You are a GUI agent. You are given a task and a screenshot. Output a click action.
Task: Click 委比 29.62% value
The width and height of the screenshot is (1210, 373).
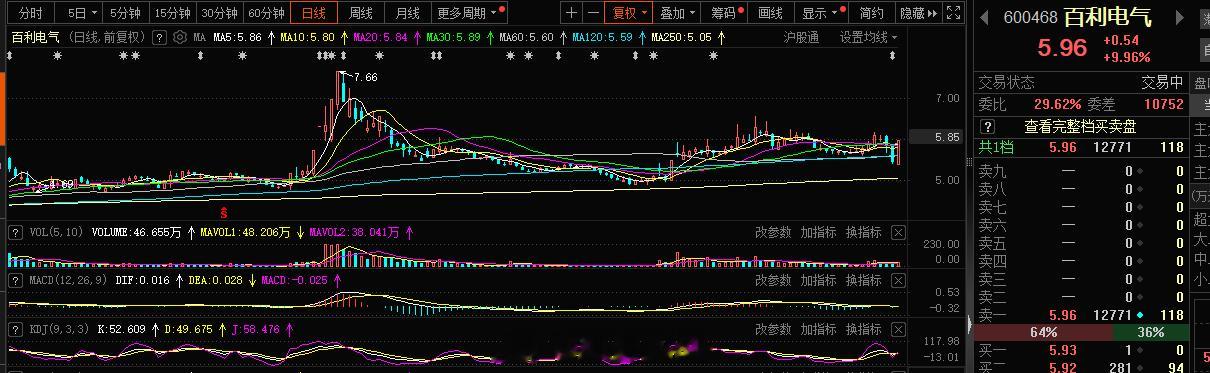(x=1058, y=104)
